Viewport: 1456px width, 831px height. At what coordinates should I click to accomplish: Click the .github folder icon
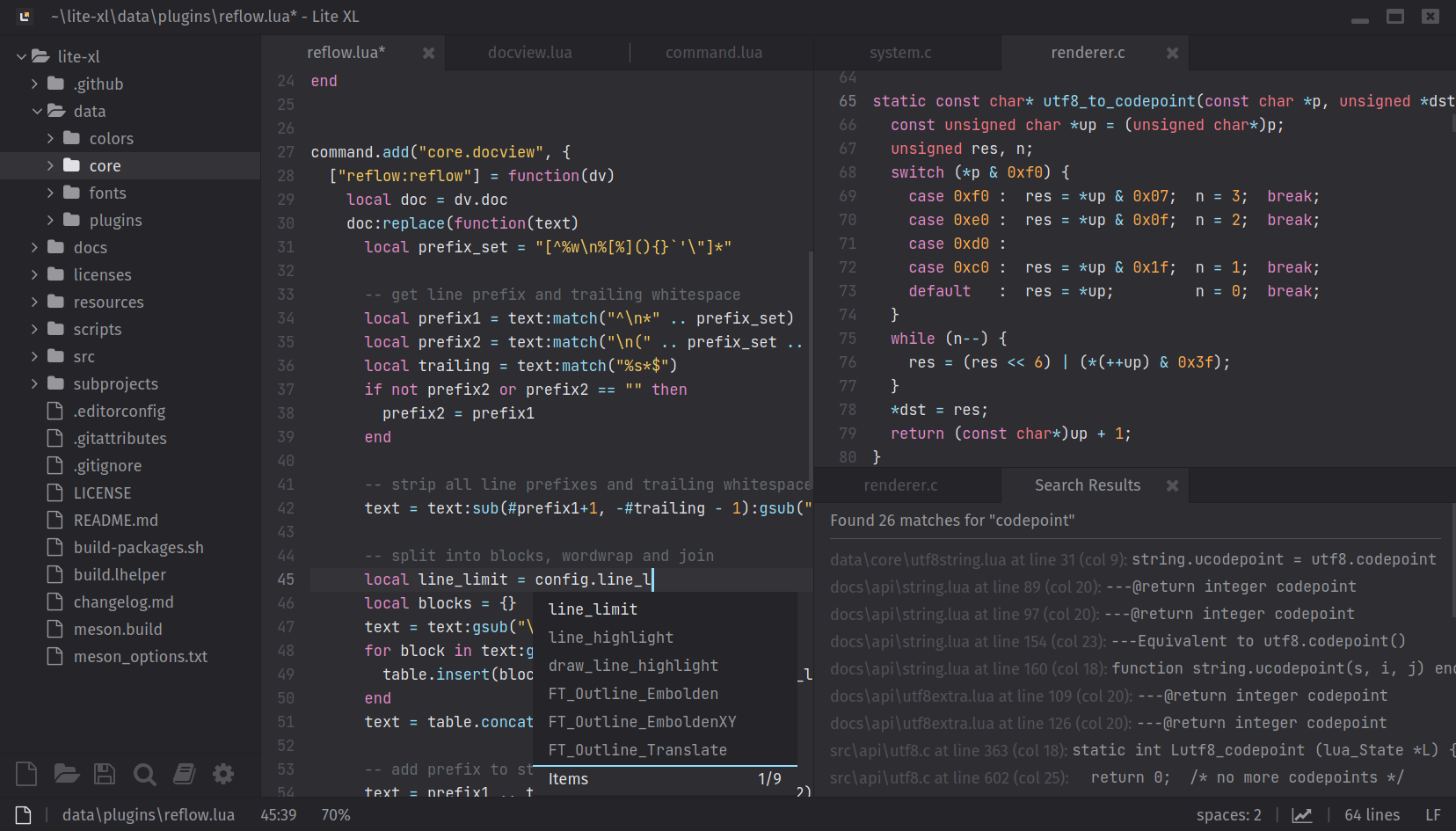pos(56,84)
